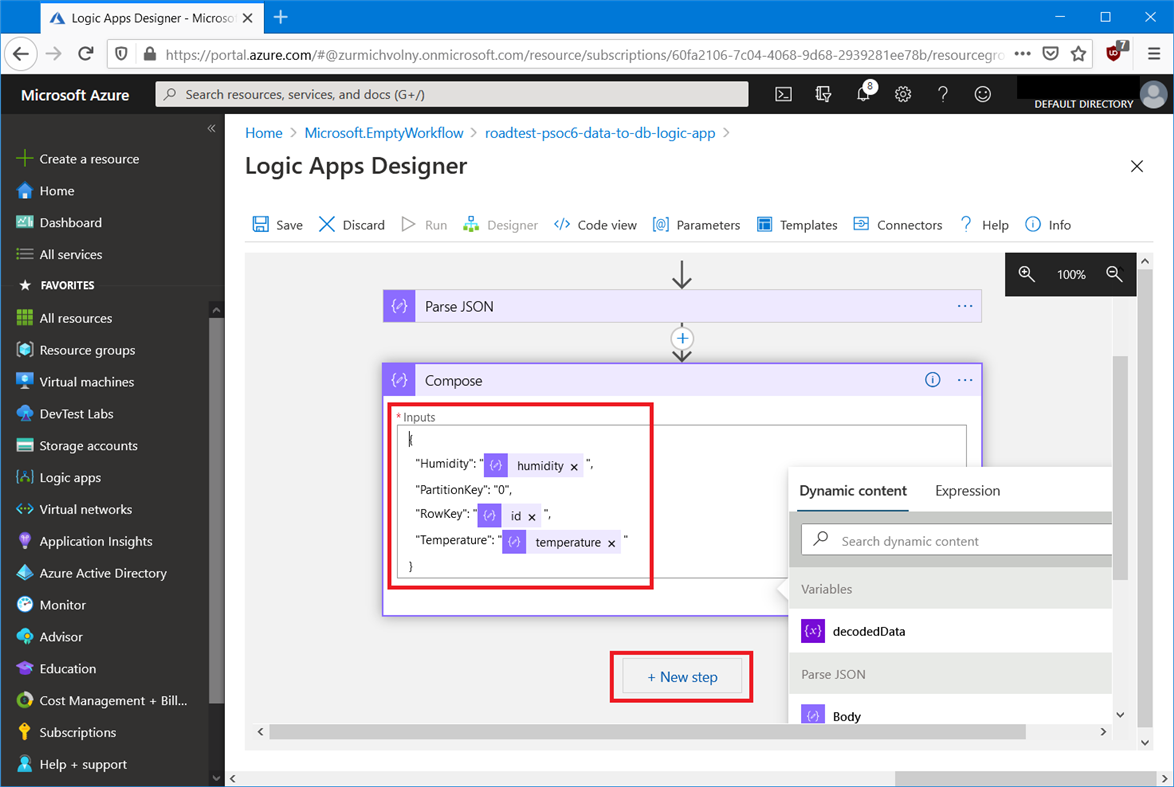
Task: Remove the humidity token from inputs
Action: [574, 467]
